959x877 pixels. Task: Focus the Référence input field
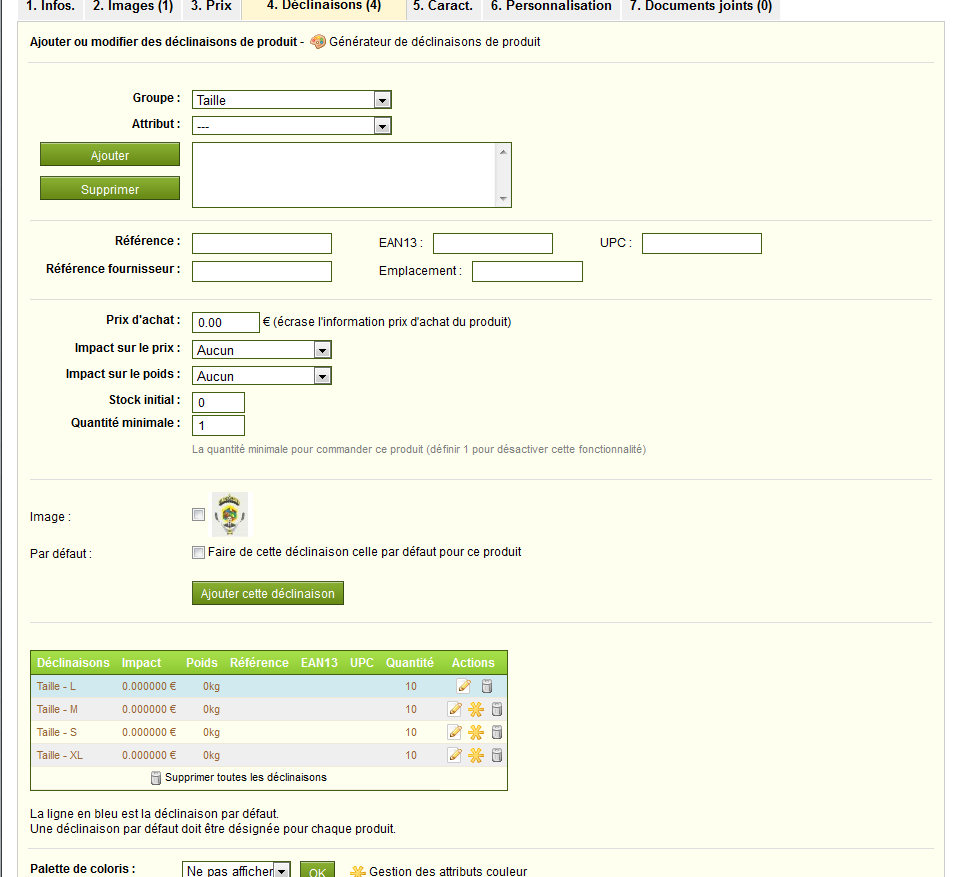coord(262,243)
